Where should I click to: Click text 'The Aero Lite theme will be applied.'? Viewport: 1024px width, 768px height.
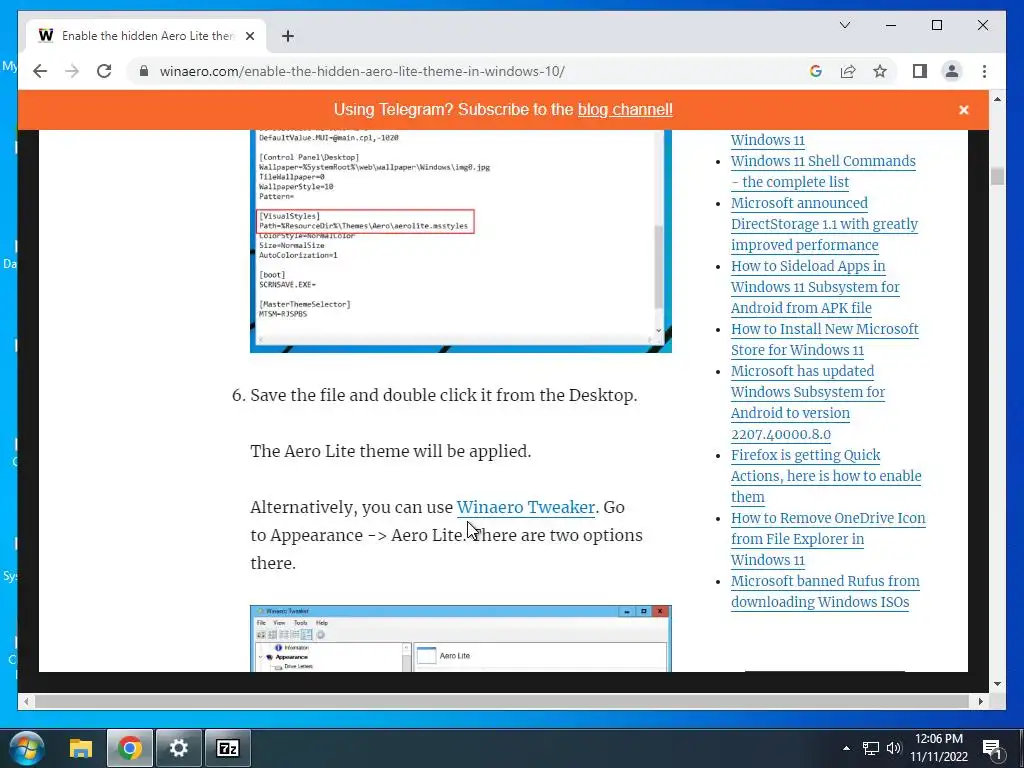[x=391, y=451]
